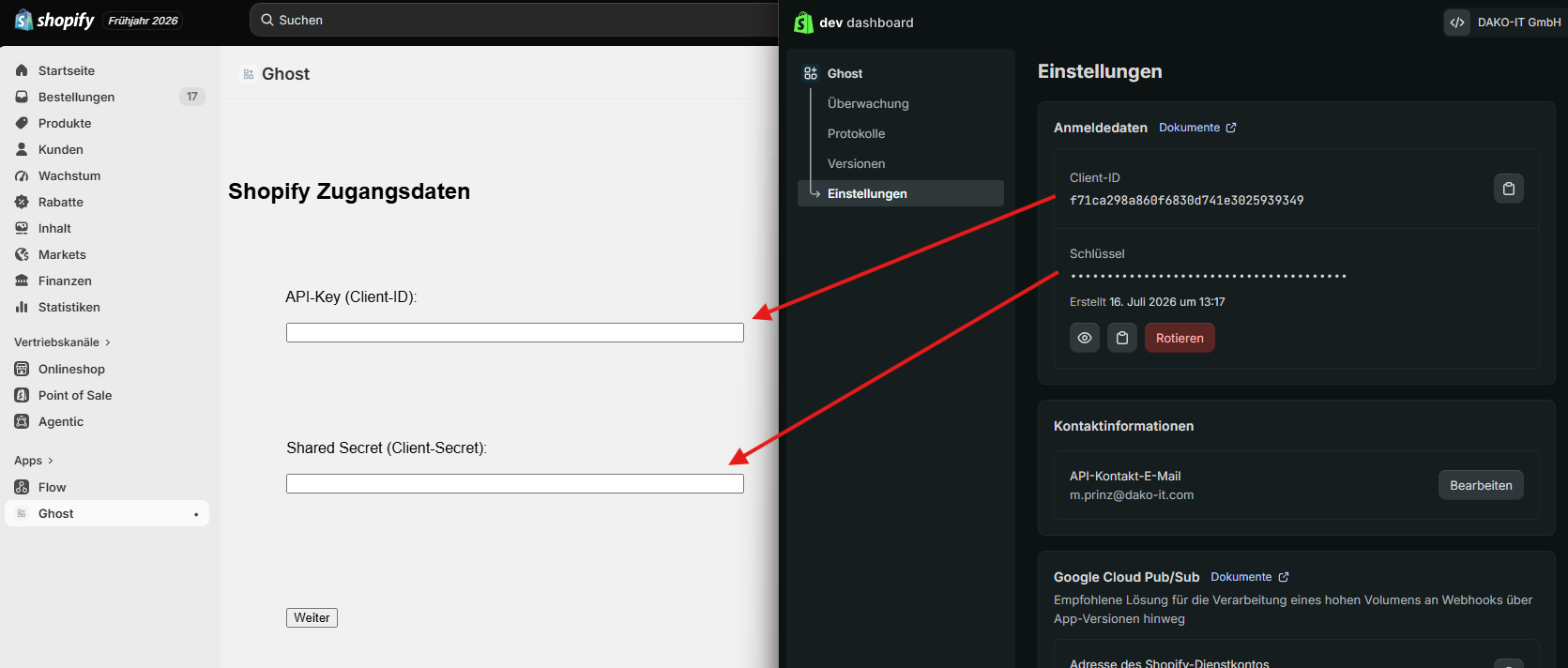Open Protokolle in dev dashboard navigation
Screen dimensions: 1568x668
click(856, 133)
